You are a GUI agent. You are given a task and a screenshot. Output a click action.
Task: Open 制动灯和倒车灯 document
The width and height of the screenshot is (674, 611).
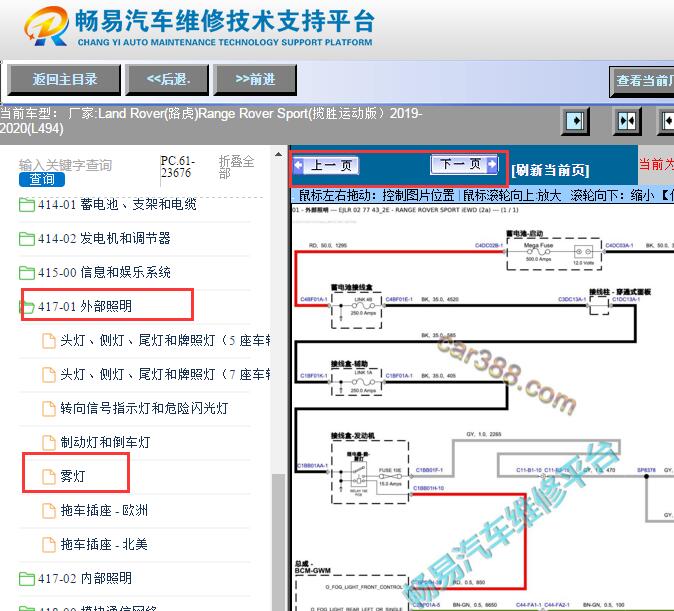[x=105, y=442]
